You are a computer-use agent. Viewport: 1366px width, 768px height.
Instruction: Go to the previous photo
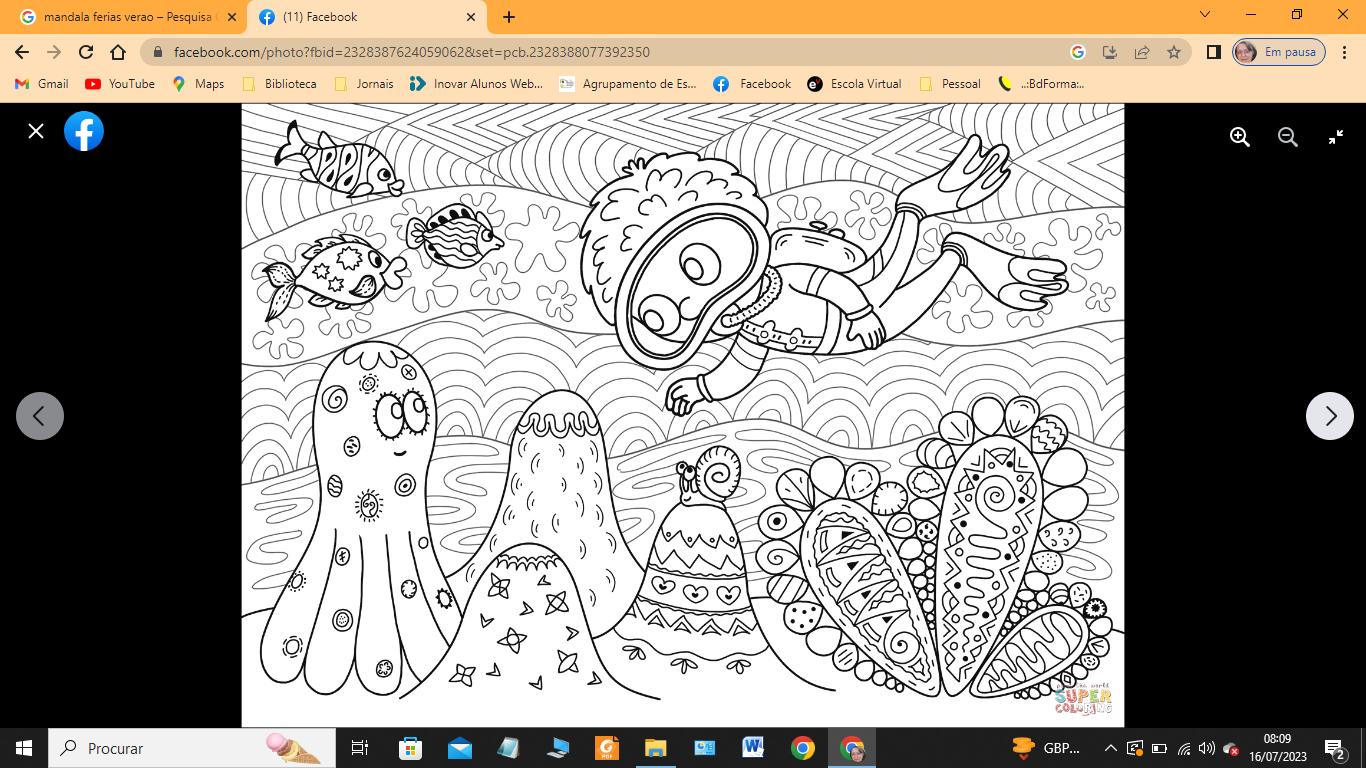40,416
